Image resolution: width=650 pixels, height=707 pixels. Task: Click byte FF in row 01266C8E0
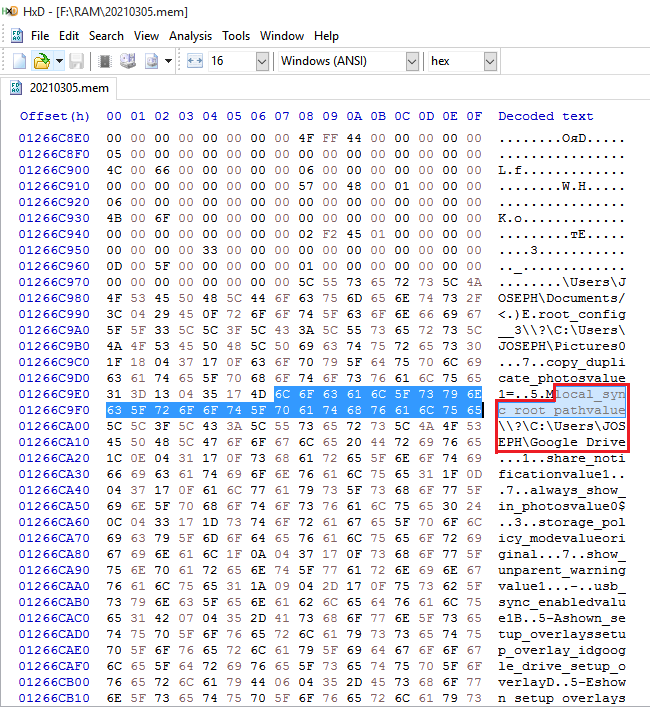330,138
